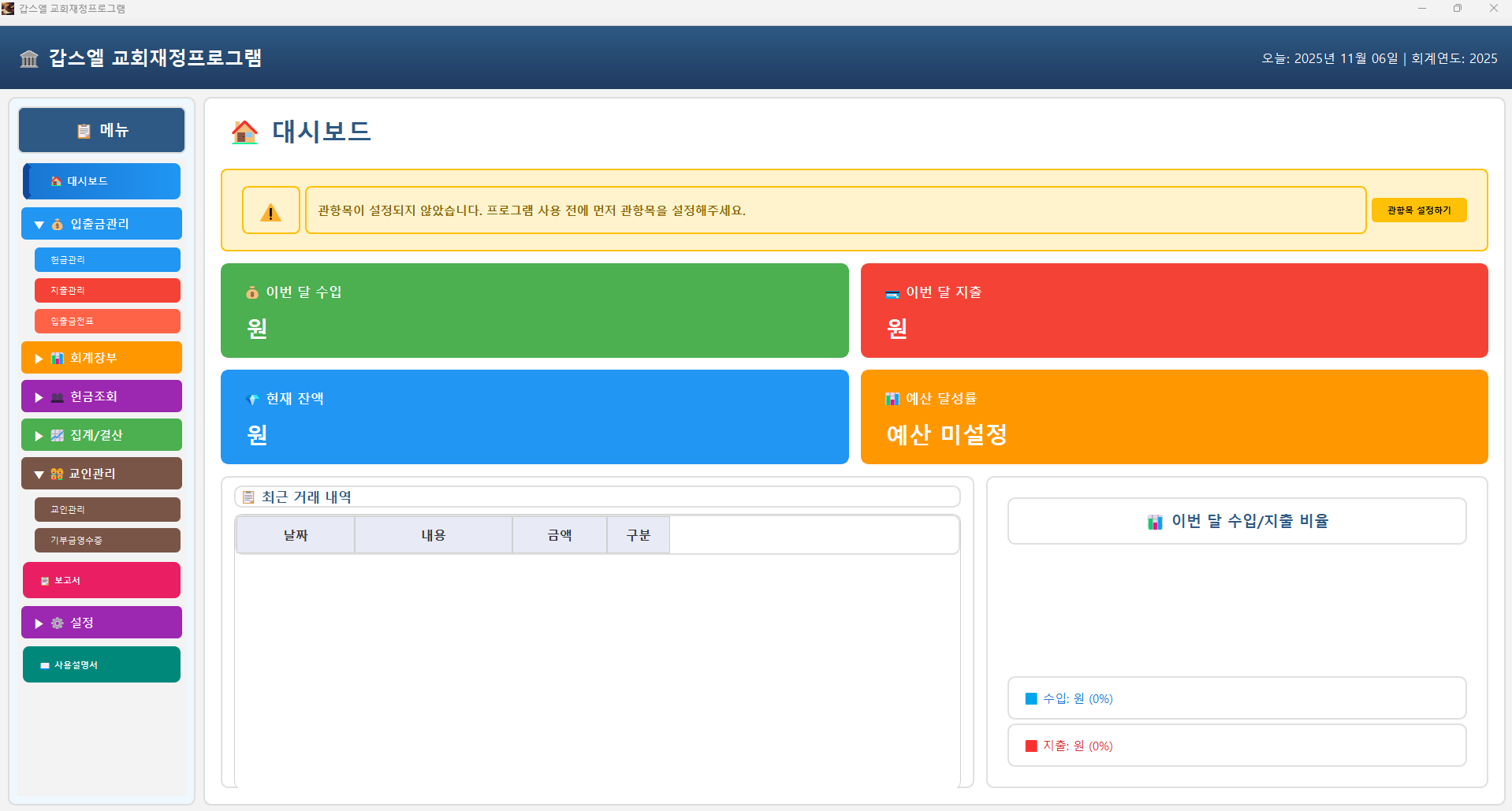Click the 관항목 설정하기 button

coord(1417,210)
